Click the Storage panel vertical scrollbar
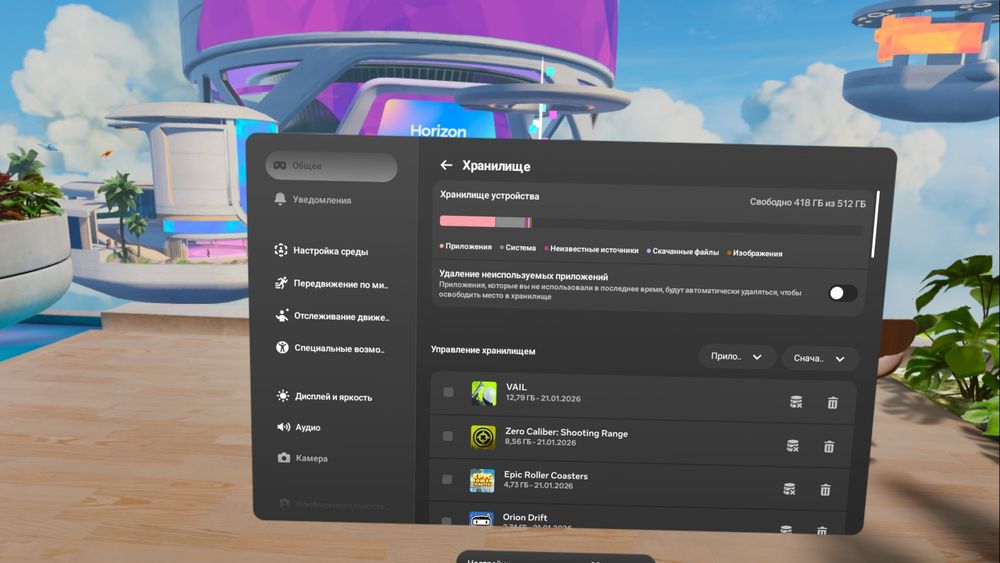Image resolution: width=1000 pixels, height=563 pixels. (876, 224)
